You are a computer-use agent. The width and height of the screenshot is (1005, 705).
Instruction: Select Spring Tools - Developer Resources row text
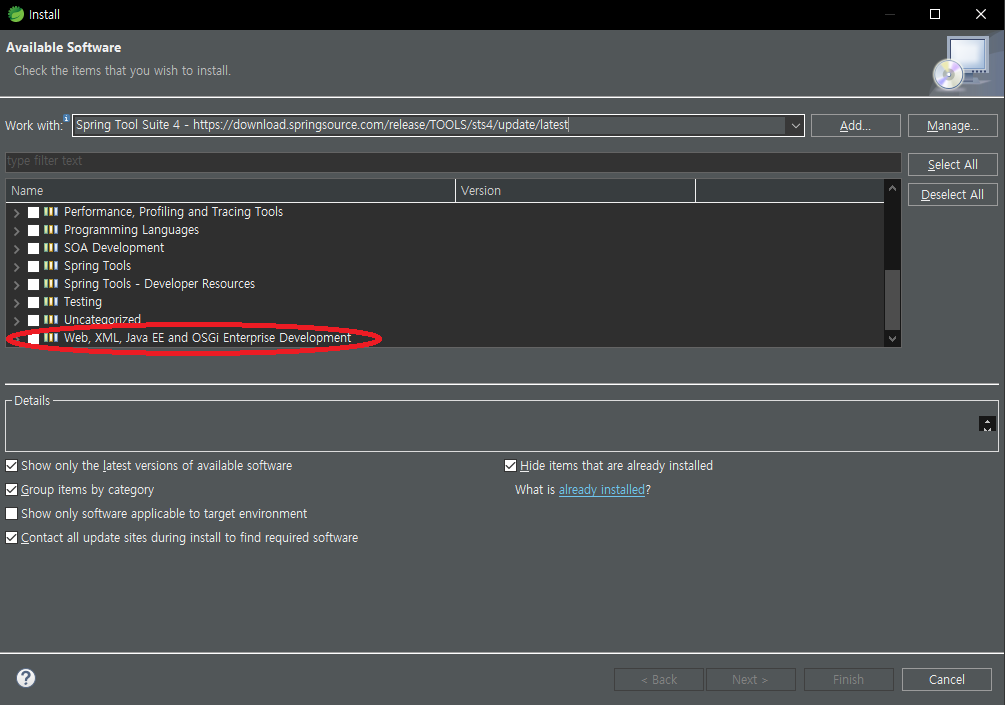pyautogui.click(x=160, y=284)
